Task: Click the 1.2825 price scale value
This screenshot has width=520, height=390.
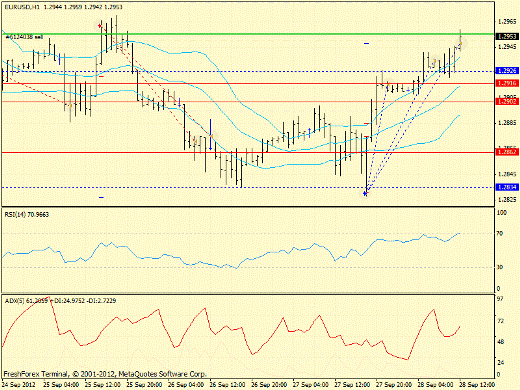Action: pos(507,200)
